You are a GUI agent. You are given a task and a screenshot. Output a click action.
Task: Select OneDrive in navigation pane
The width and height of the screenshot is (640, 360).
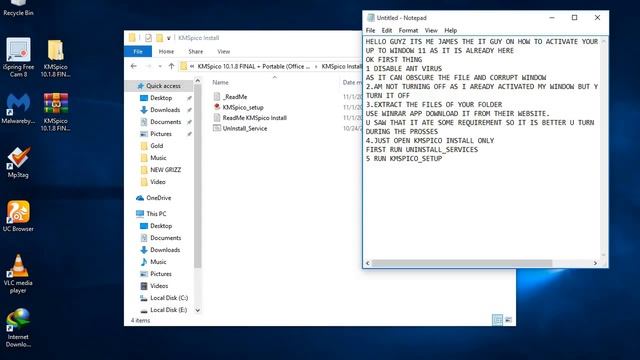[x=153, y=198]
